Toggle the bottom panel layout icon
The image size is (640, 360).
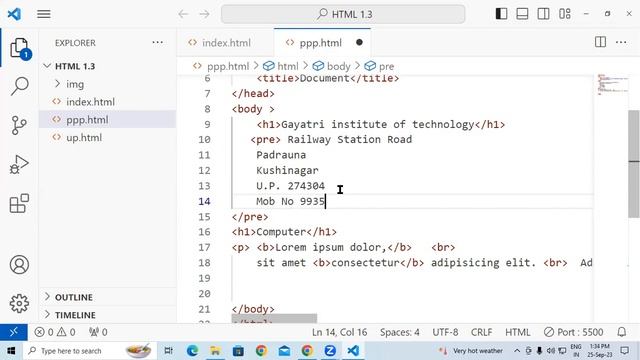(x=522, y=14)
